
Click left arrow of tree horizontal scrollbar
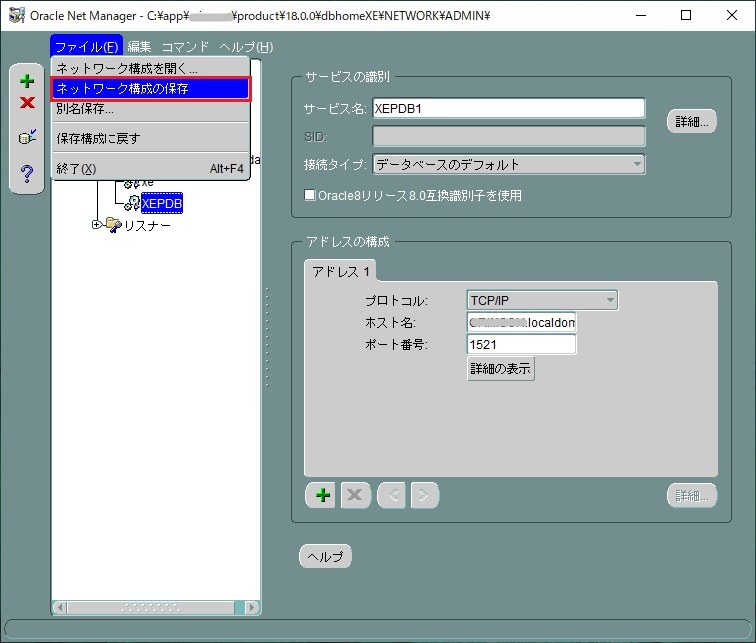pyautogui.click(x=59, y=607)
